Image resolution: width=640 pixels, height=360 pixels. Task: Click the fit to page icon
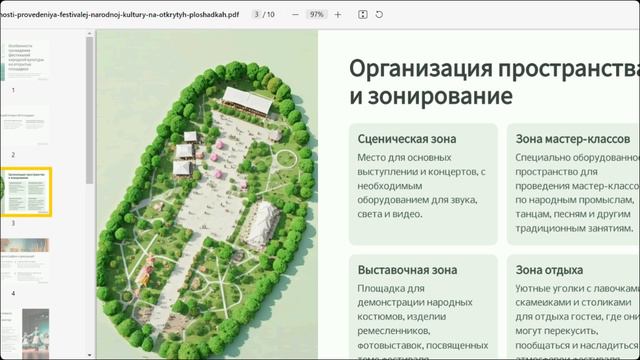click(362, 15)
